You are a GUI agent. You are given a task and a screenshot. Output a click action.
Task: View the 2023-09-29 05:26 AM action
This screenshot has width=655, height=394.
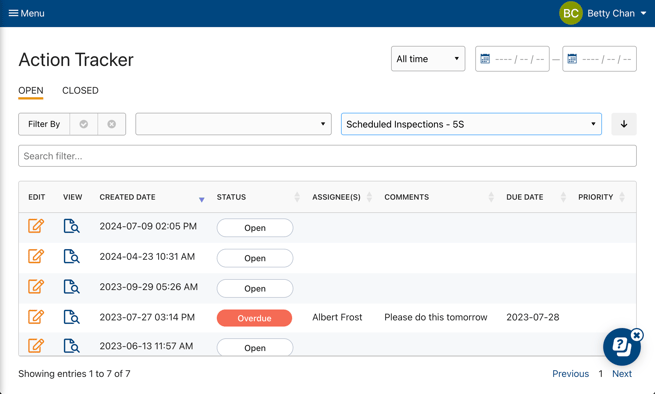(x=71, y=287)
